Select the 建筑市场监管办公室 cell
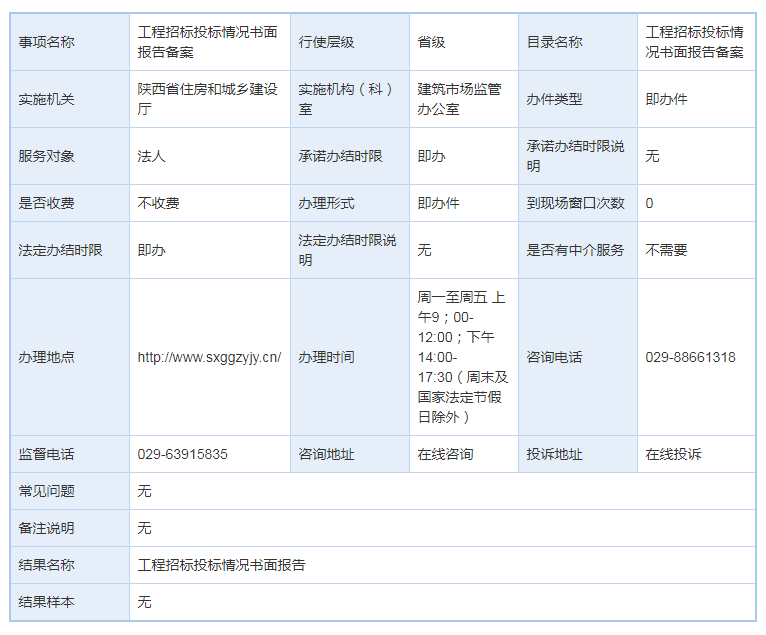Image resolution: width=766 pixels, height=635 pixels. tap(459, 99)
